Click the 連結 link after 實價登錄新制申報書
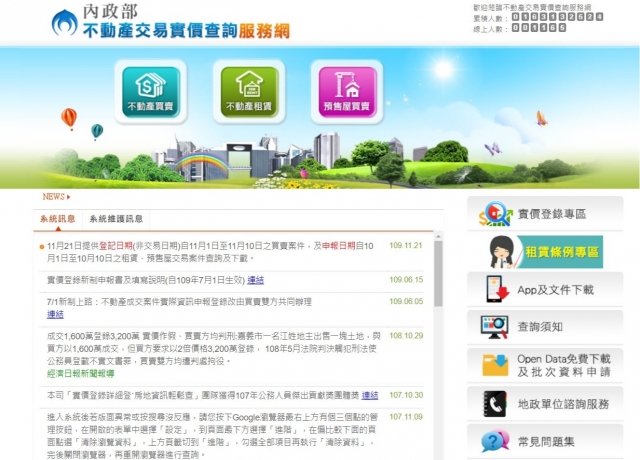 [256, 280]
